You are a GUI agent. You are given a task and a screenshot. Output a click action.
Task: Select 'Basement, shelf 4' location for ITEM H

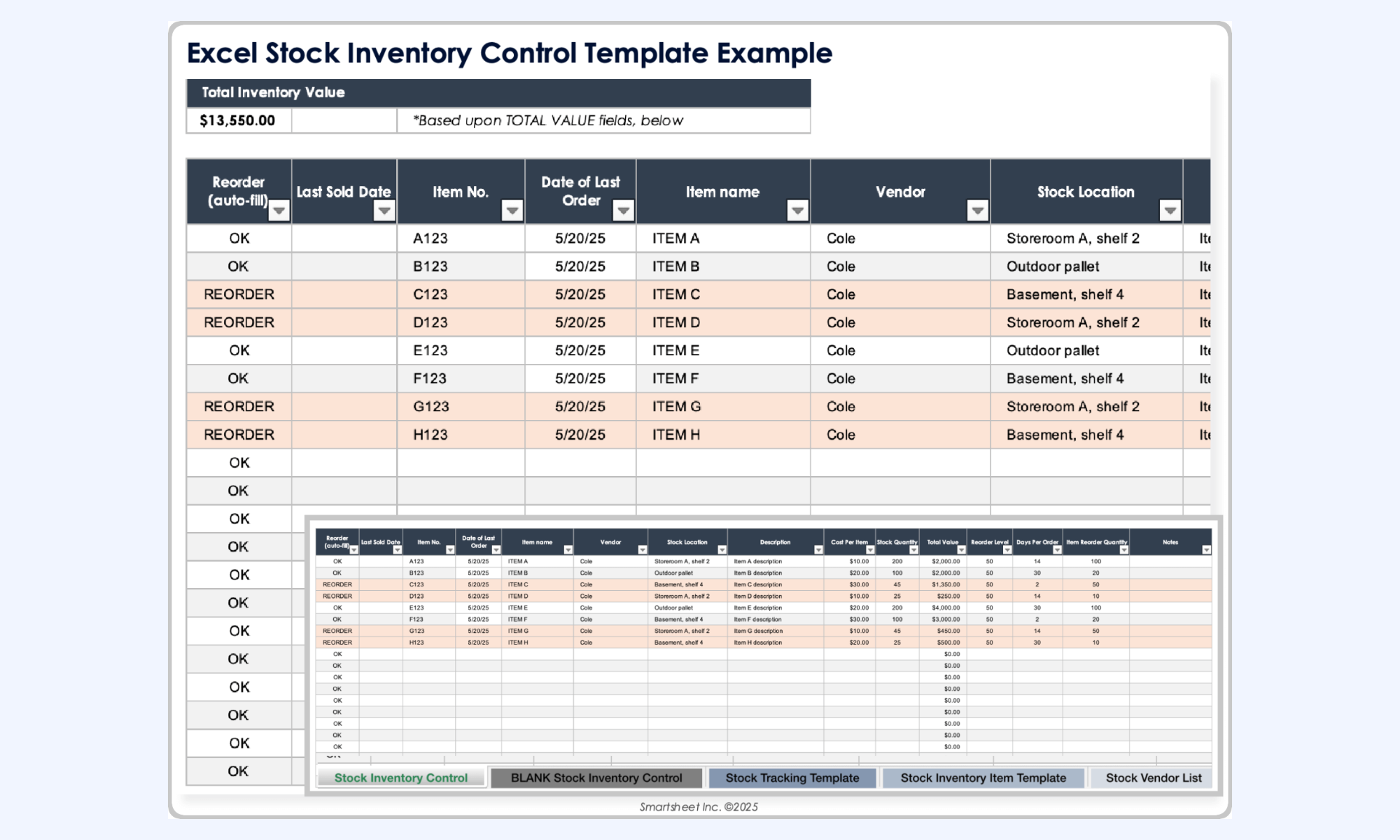(1086, 434)
